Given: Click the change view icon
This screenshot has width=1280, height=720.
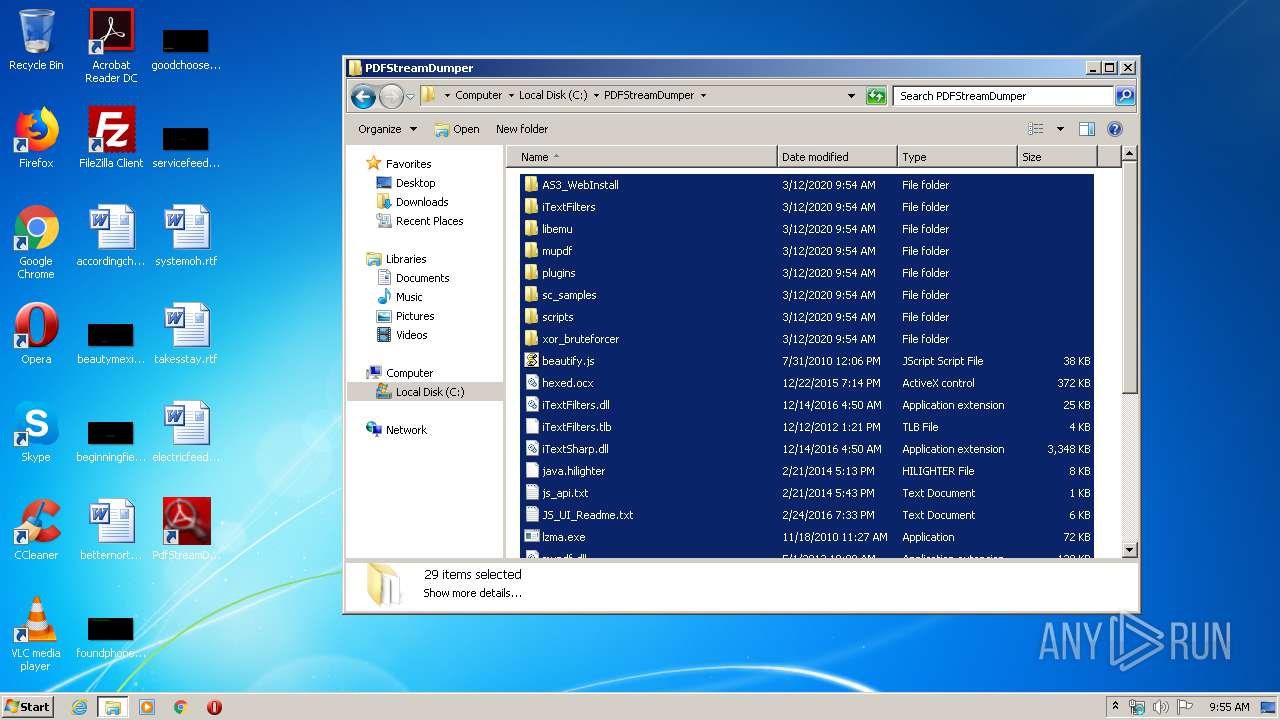Looking at the screenshot, I should point(1036,129).
